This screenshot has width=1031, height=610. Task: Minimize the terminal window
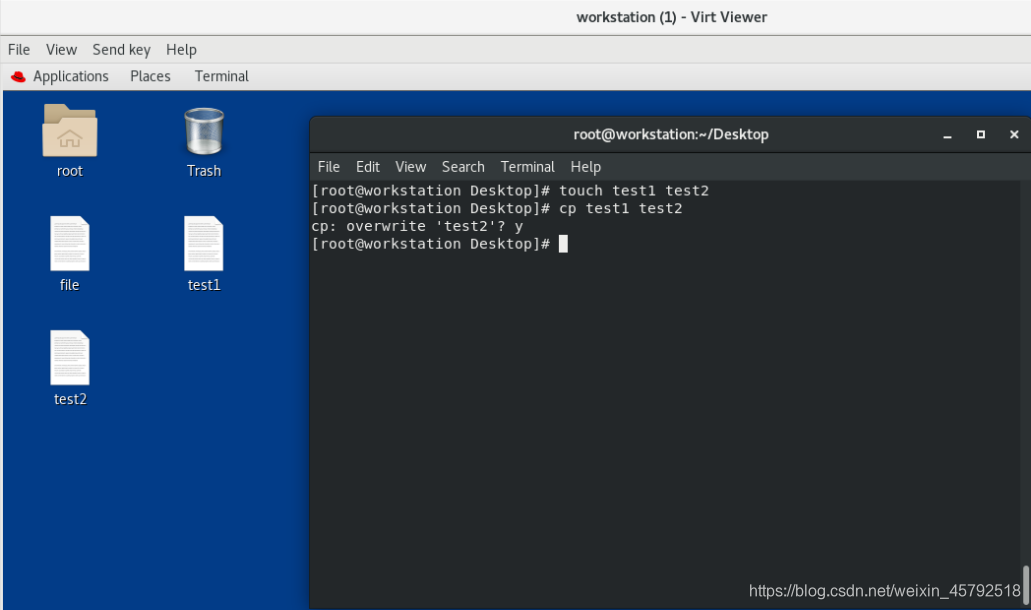click(x=947, y=135)
